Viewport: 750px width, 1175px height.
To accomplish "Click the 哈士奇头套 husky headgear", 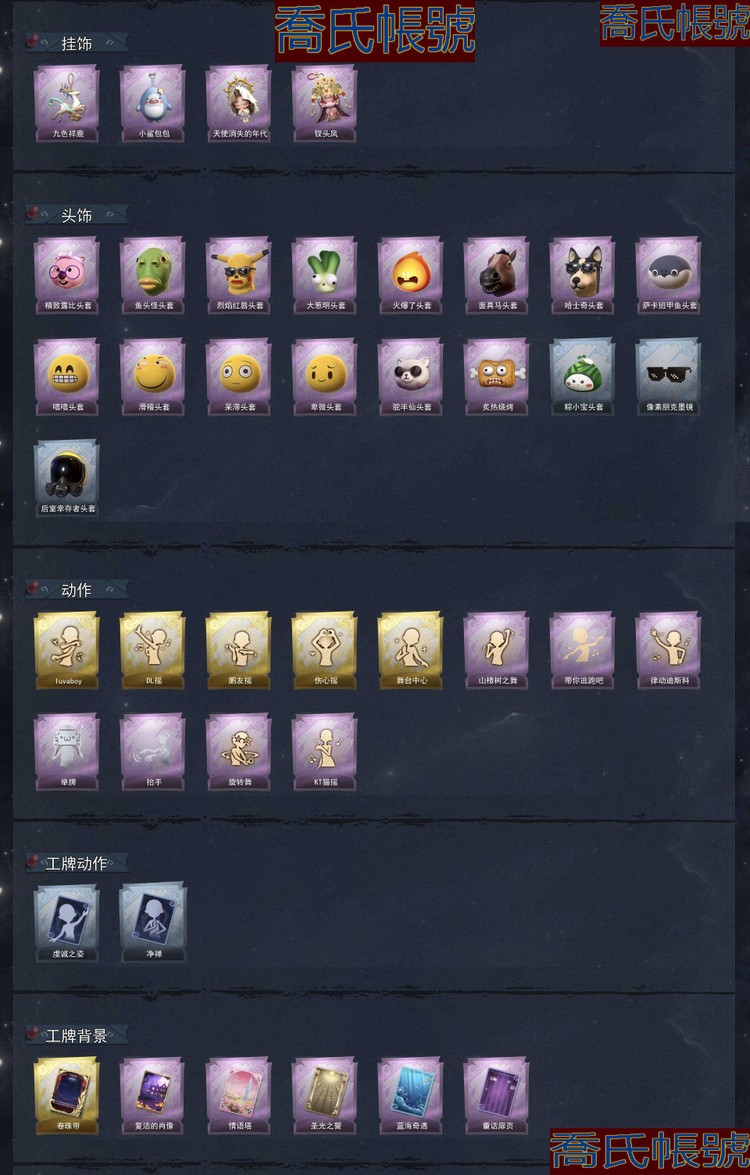I will [x=583, y=275].
